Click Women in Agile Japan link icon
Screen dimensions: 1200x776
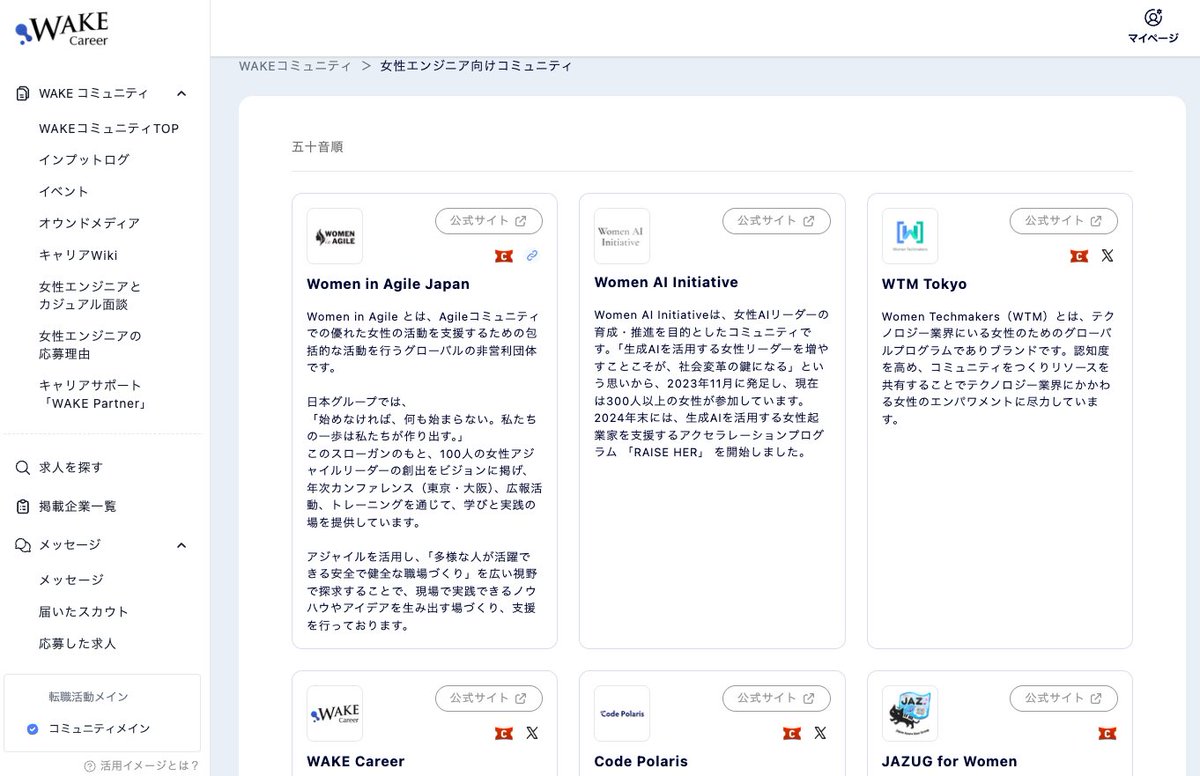532,256
